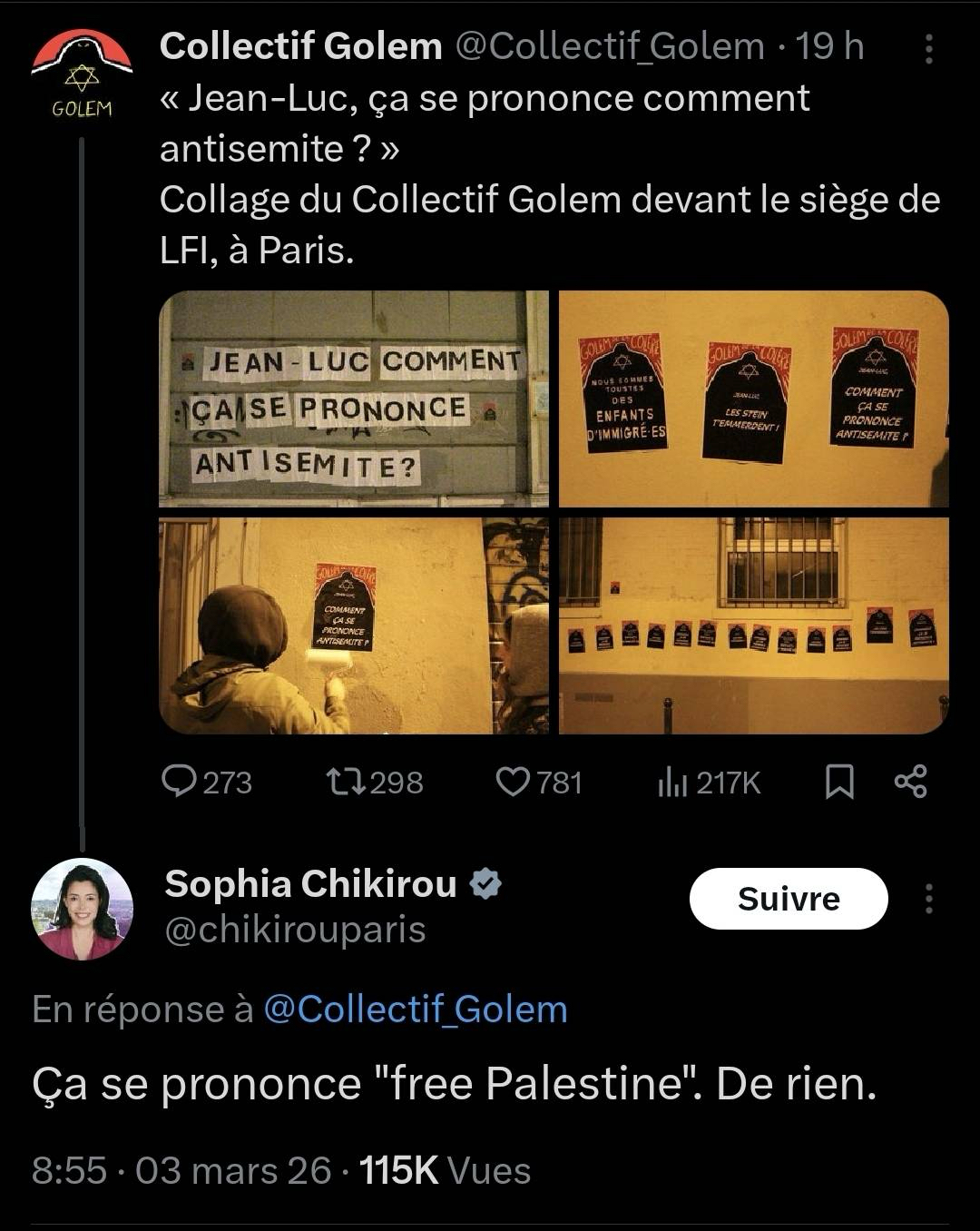This screenshot has width=980, height=1231.
Task: Open more options on Collectif Golem tweet
Action: pyautogui.click(x=928, y=49)
